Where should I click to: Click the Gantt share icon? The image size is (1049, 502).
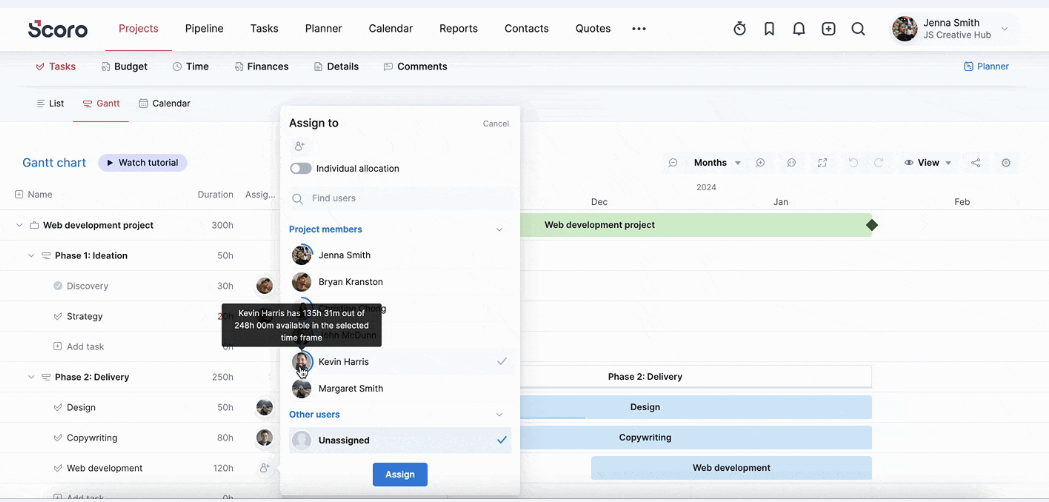coord(975,163)
